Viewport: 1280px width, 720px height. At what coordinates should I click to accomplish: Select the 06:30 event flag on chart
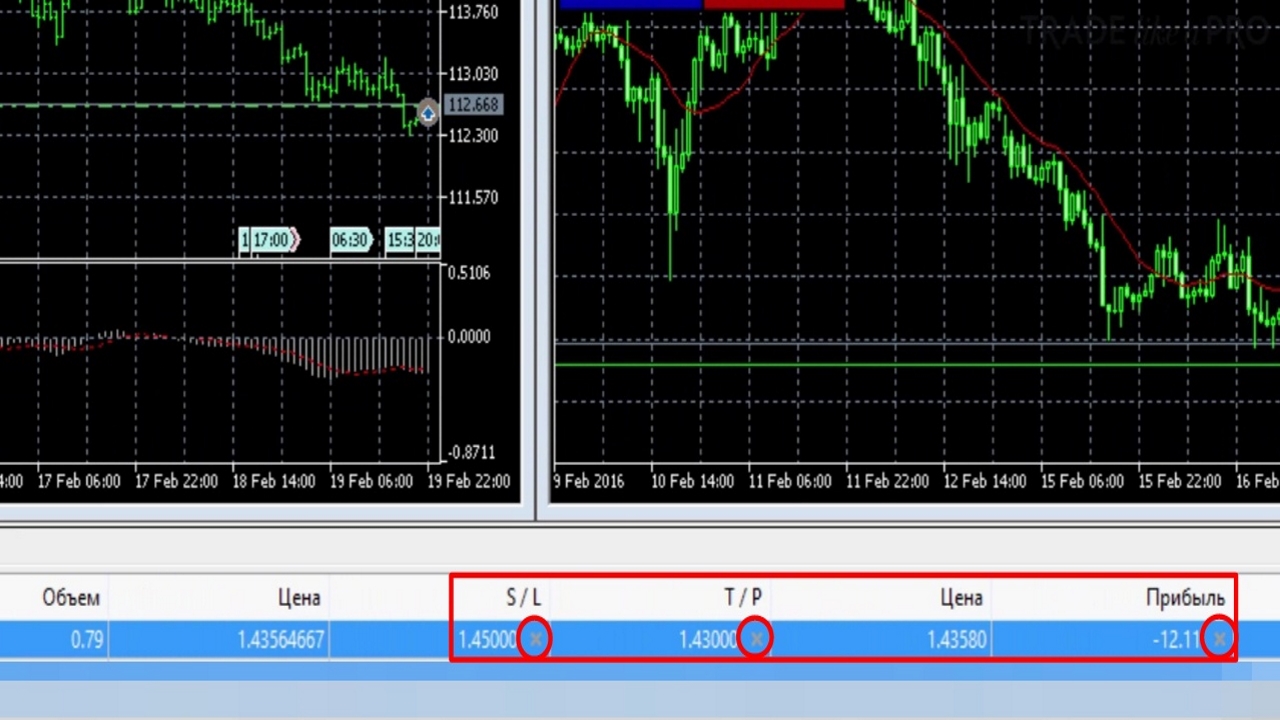coord(351,240)
